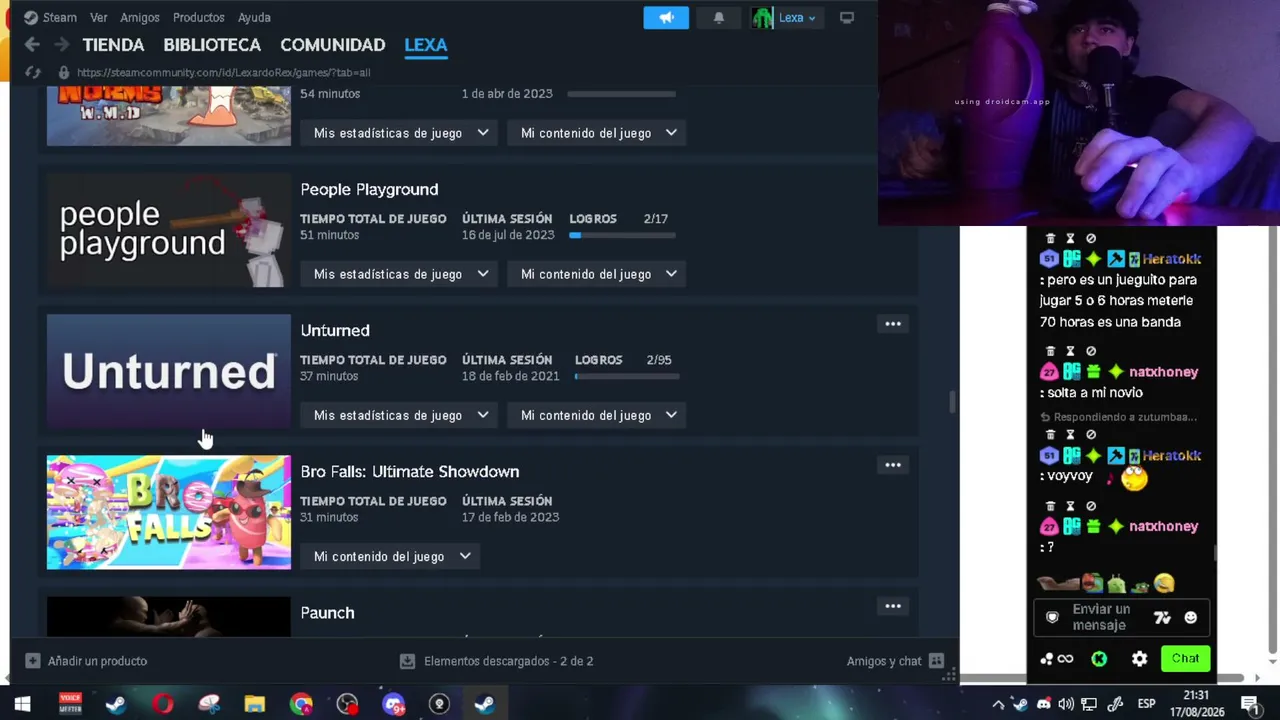Open Opera browser from the taskbar
The image size is (1280, 720).
(x=162, y=704)
